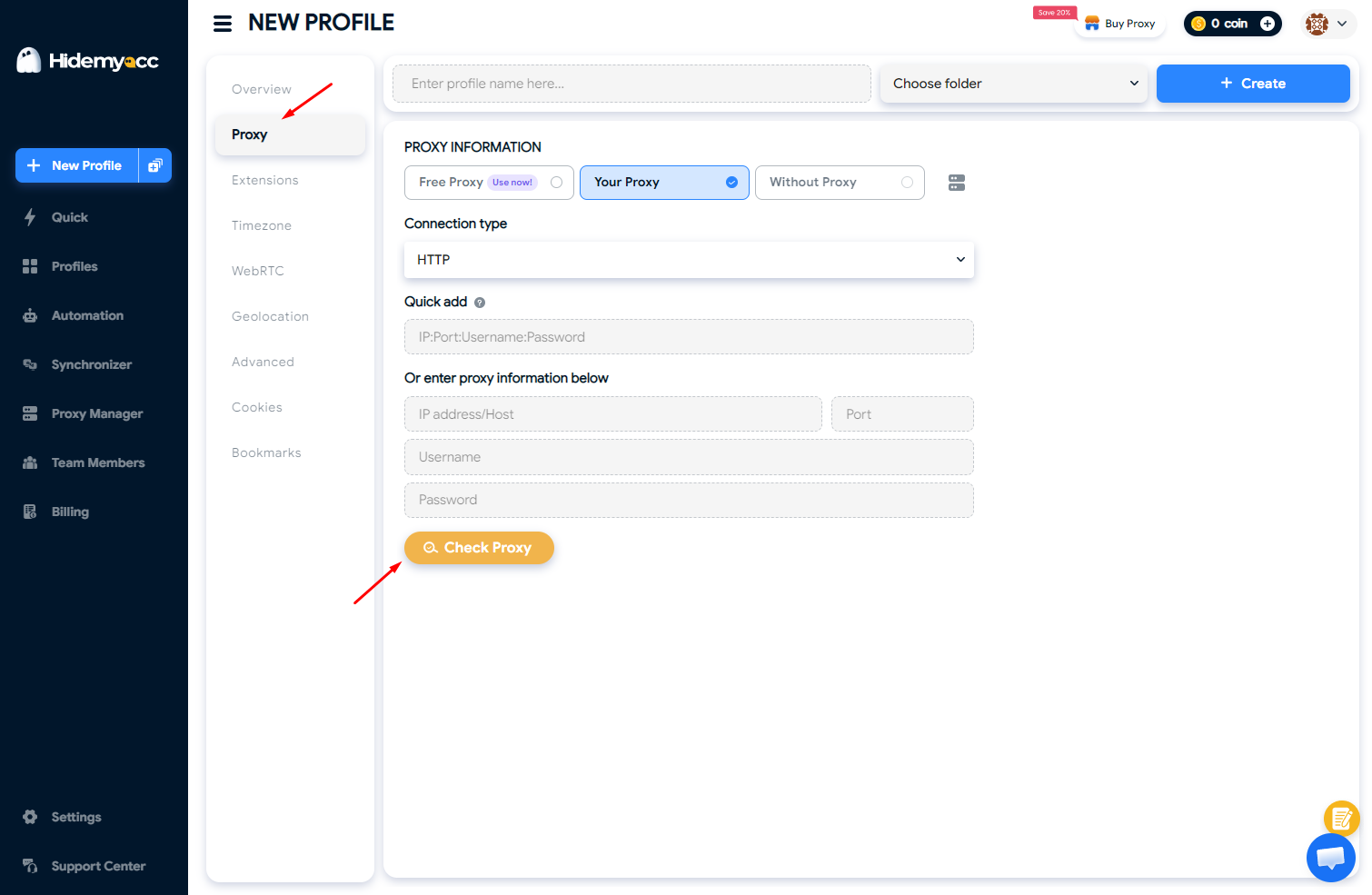
Task: Switch to the Extensions tab
Action: (x=264, y=180)
